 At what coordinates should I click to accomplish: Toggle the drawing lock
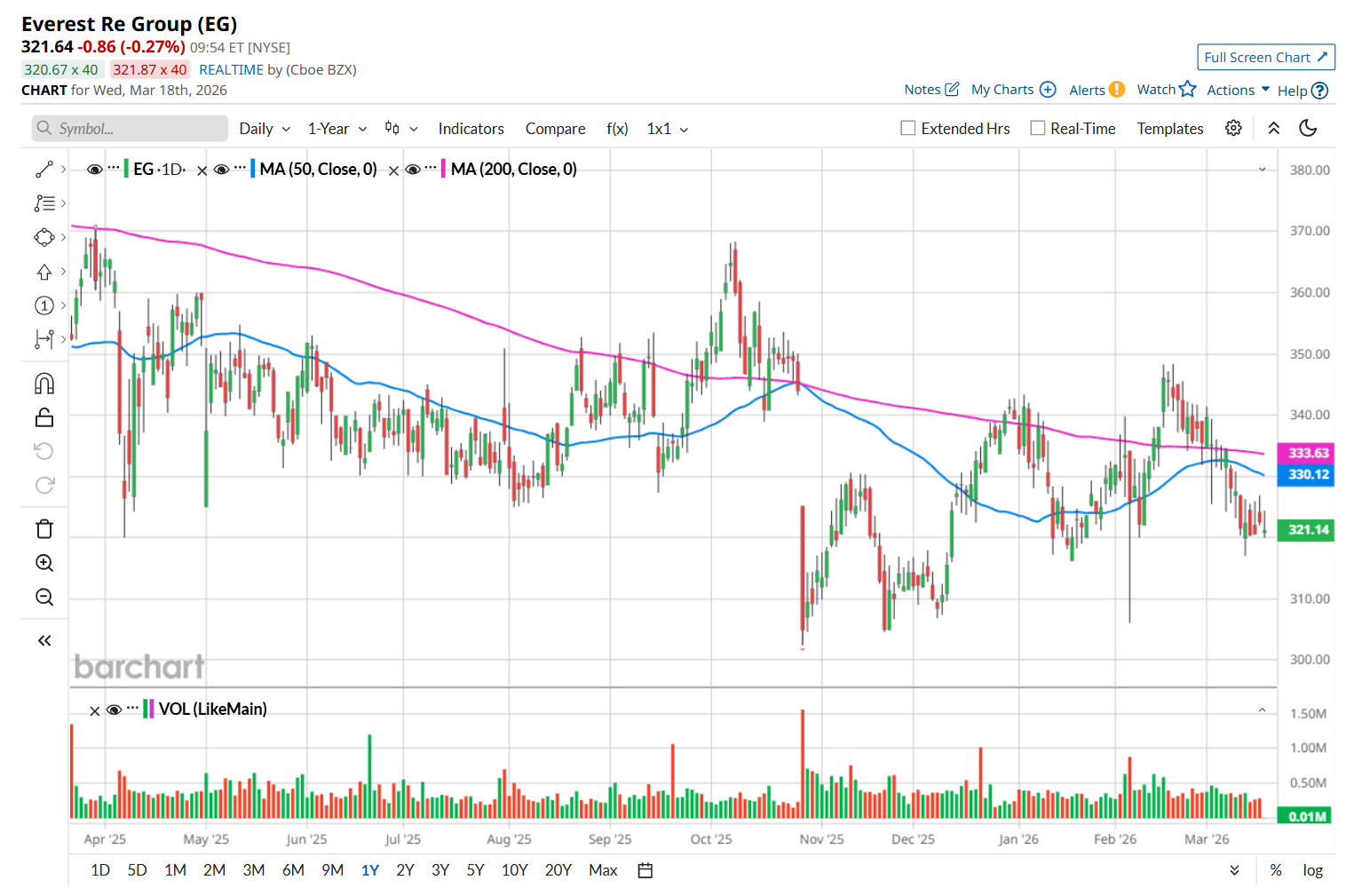[x=44, y=417]
